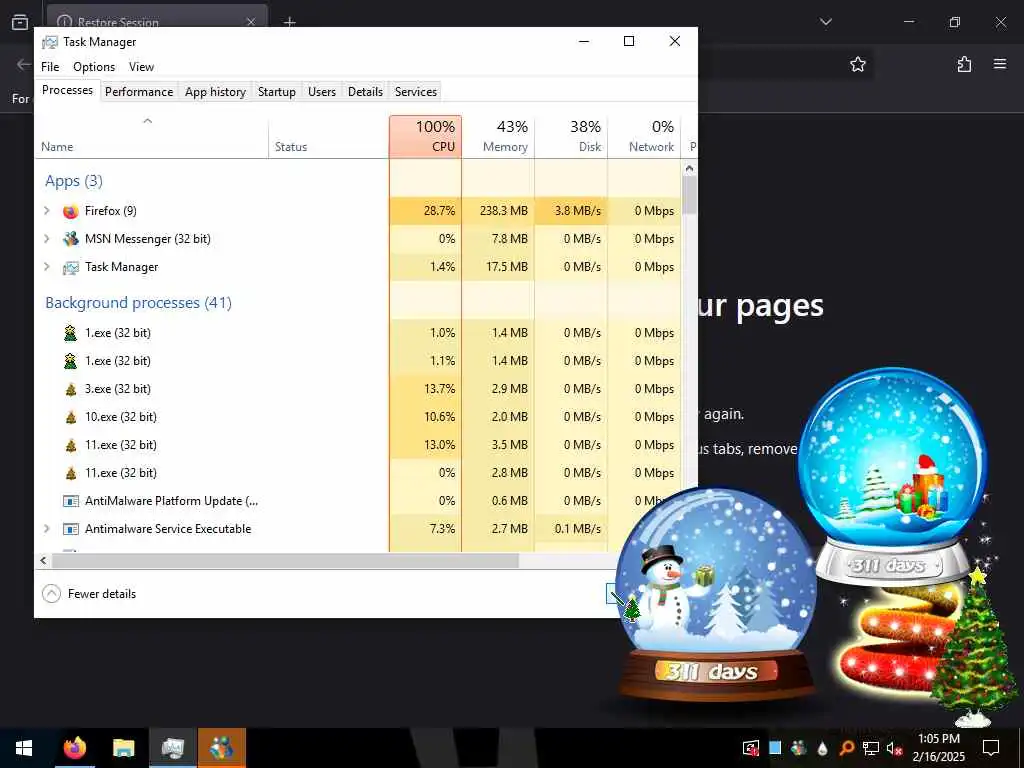1024x768 pixels.
Task: Open Firefox list-all-tabs dropdown chevron
Action: [825, 22]
